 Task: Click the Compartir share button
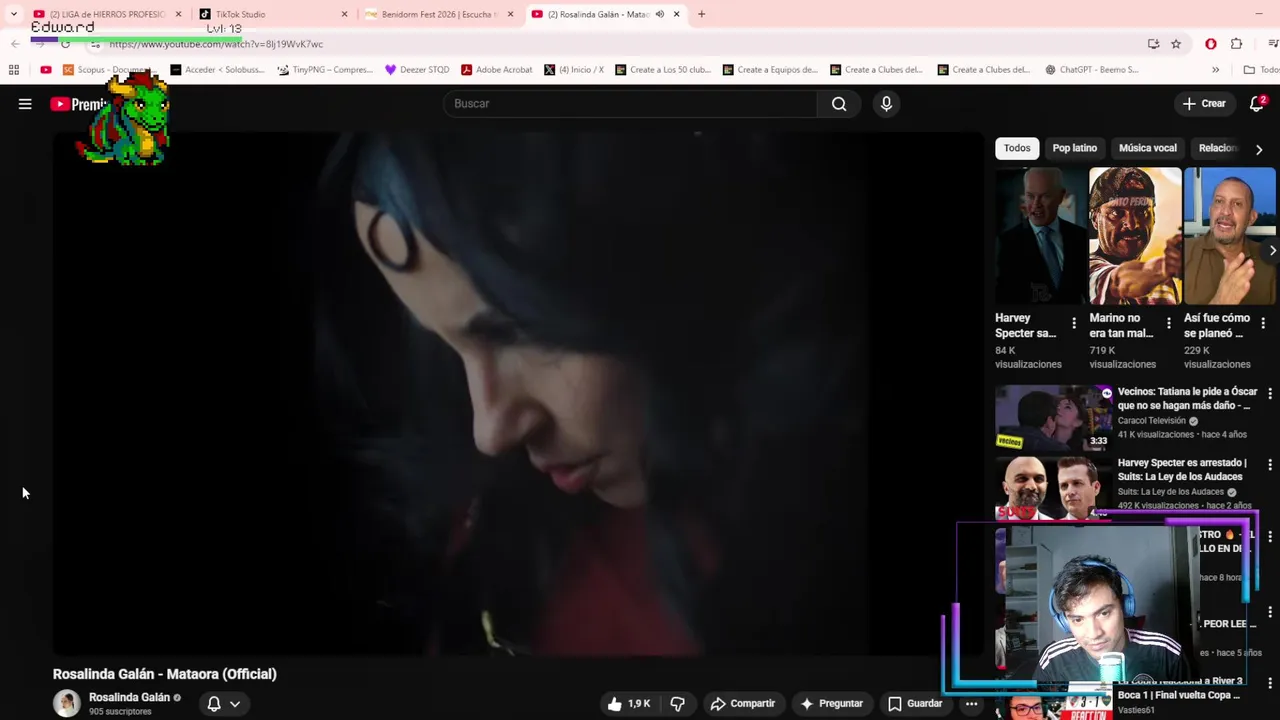pos(743,704)
